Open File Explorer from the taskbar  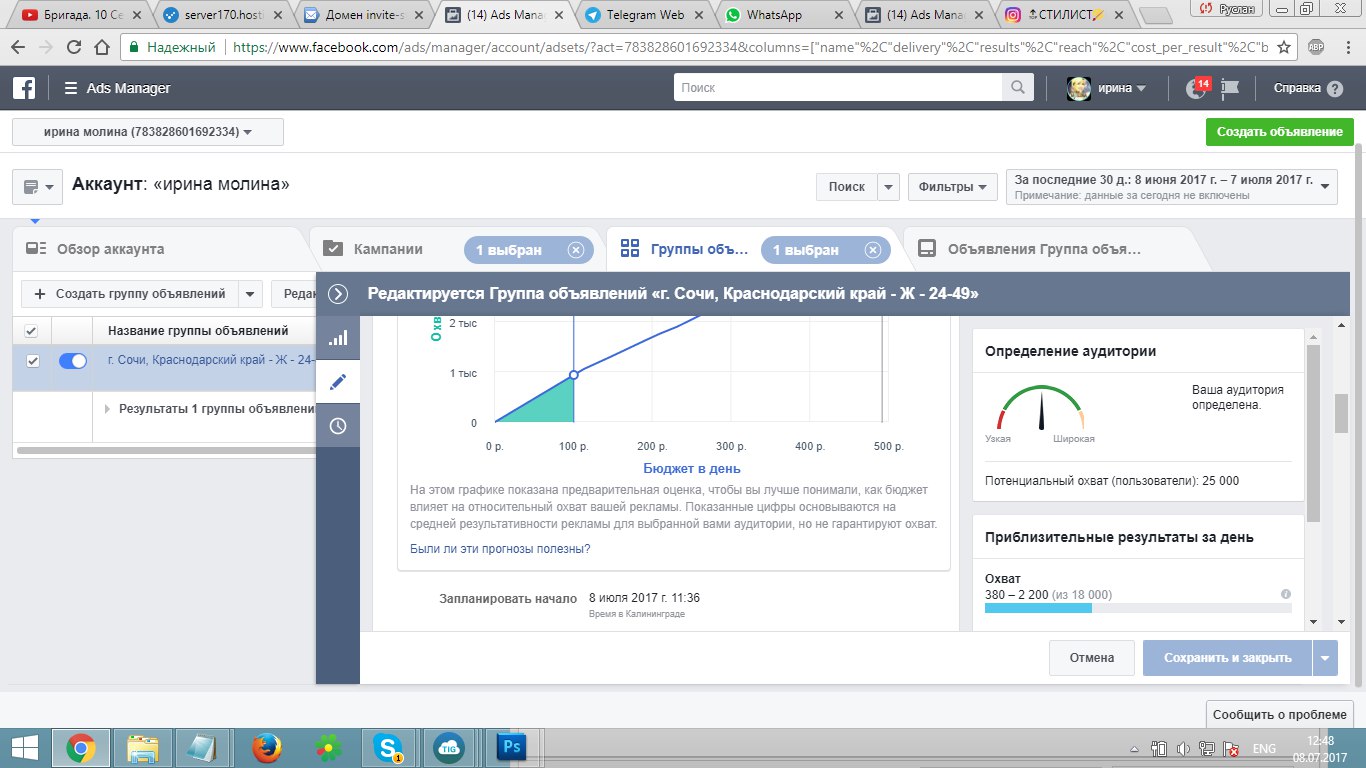tap(143, 747)
